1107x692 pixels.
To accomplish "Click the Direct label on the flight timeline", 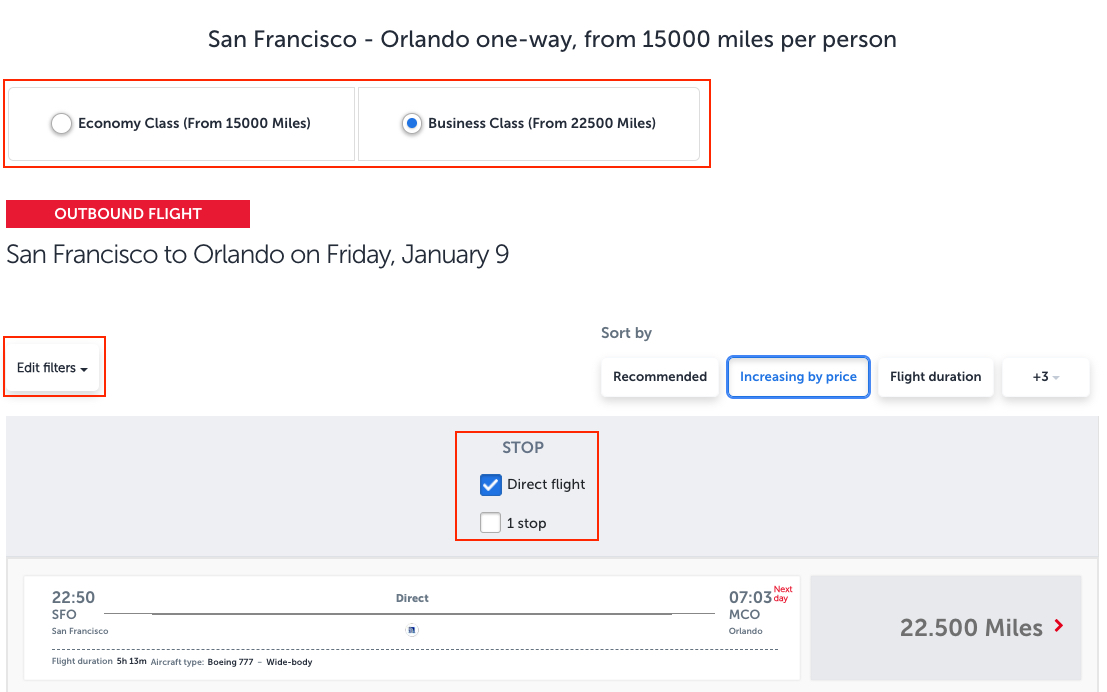I will coord(412,597).
